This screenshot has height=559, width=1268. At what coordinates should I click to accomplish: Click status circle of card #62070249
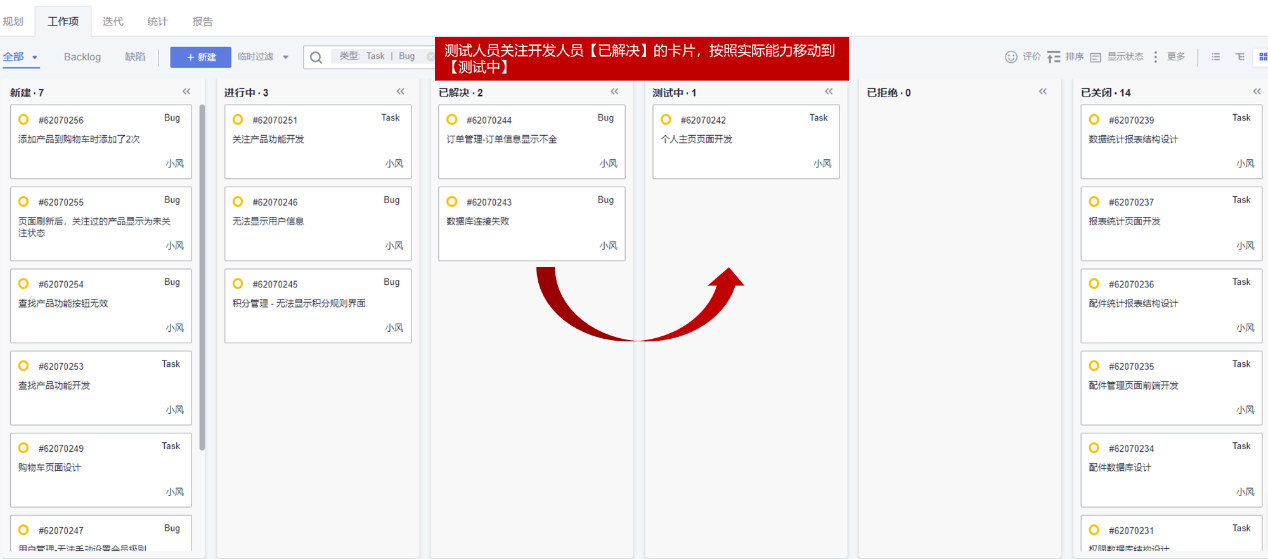click(x=23, y=447)
